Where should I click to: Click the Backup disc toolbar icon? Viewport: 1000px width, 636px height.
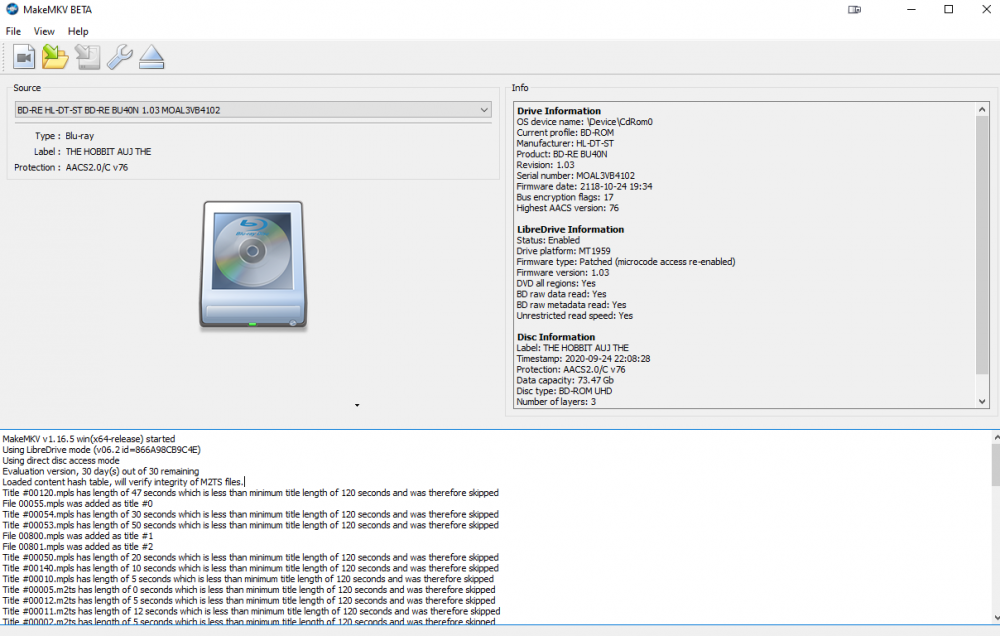point(87,57)
